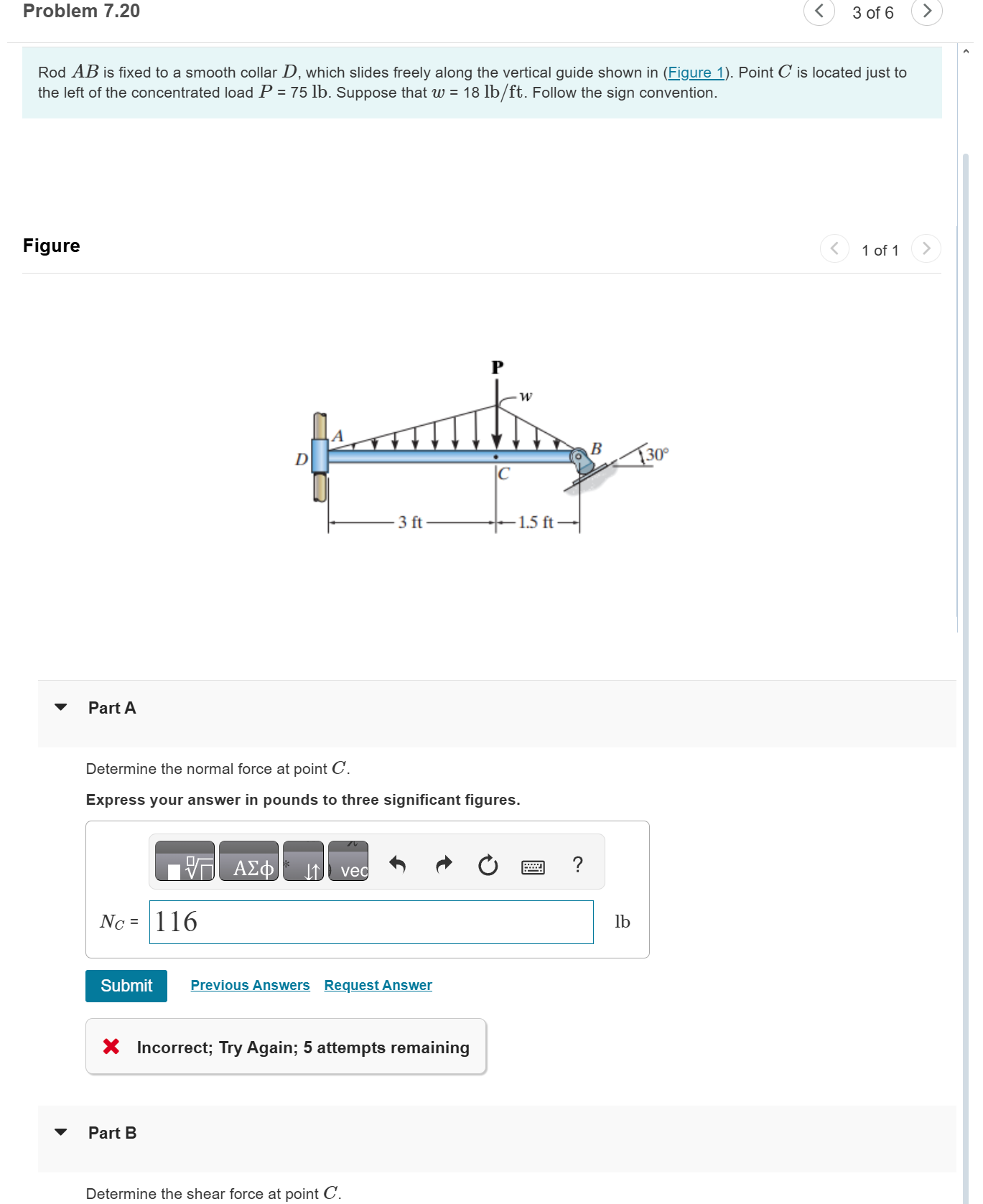Redo the answer edit
Viewport: 983px width, 1204px height.
click(444, 864)
